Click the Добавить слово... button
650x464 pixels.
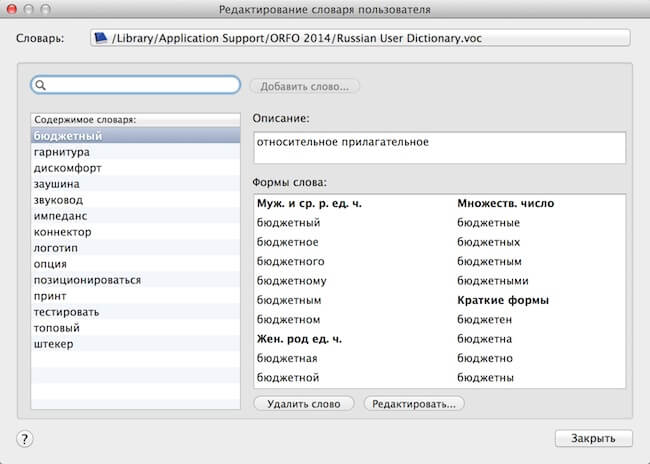click(304, 87)
